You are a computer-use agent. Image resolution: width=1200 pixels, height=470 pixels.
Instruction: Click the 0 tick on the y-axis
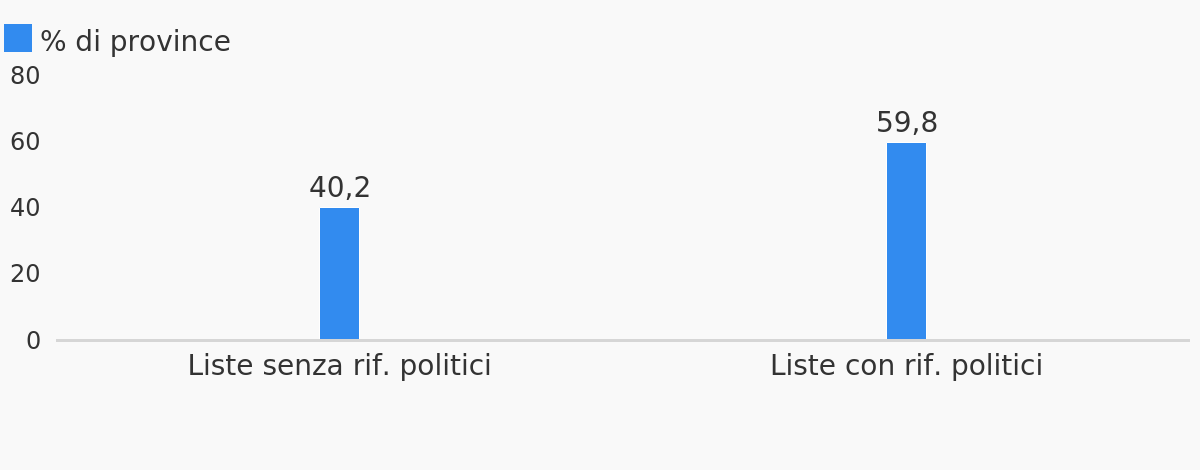pyautogui.click(x=34, y=341)
